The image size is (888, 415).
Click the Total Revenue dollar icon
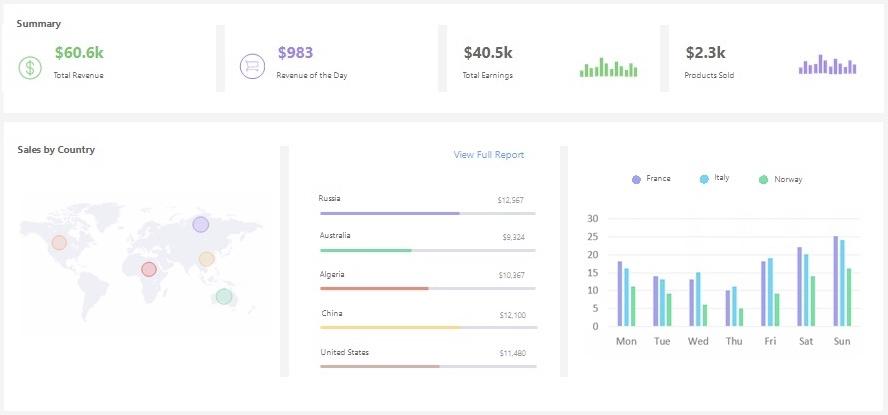click(30, 67)
